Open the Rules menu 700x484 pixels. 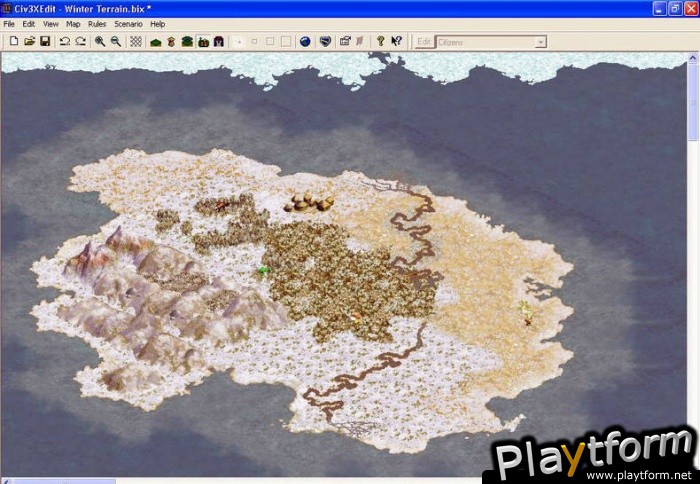pyautogui.click(x=97, y=24)
